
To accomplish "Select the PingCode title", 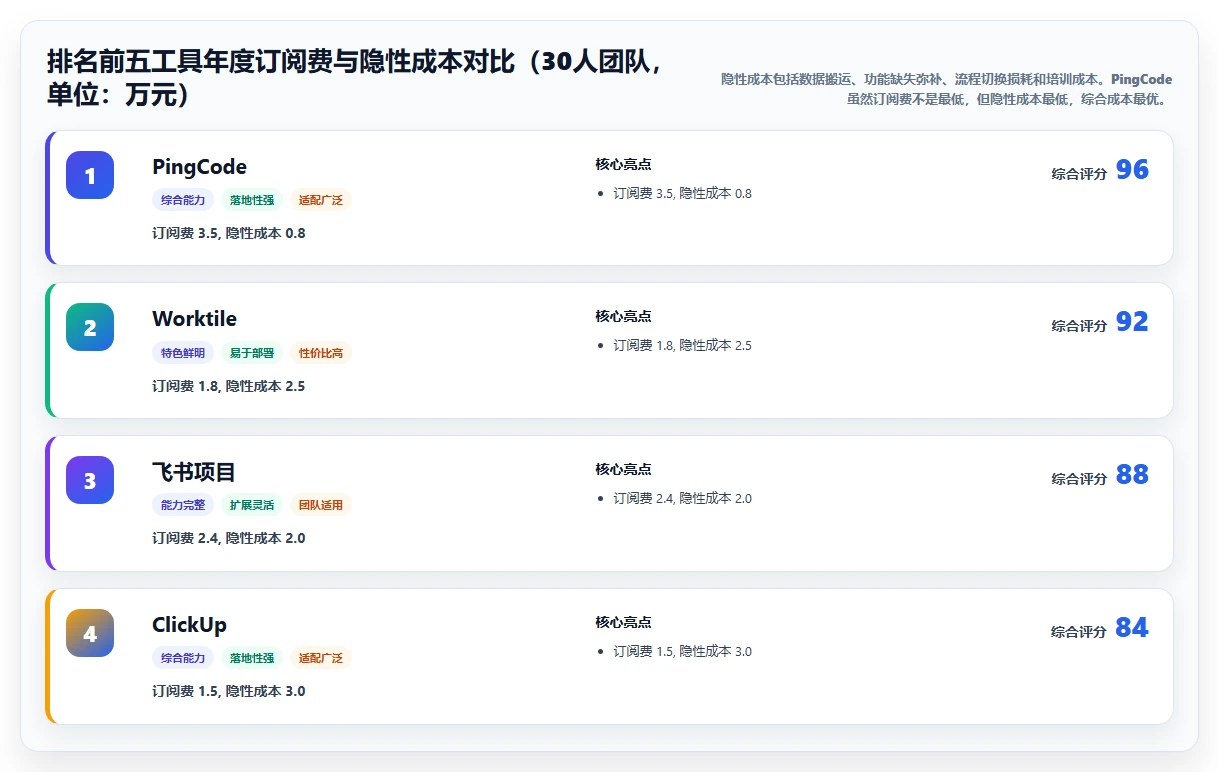I will (199, 167).
